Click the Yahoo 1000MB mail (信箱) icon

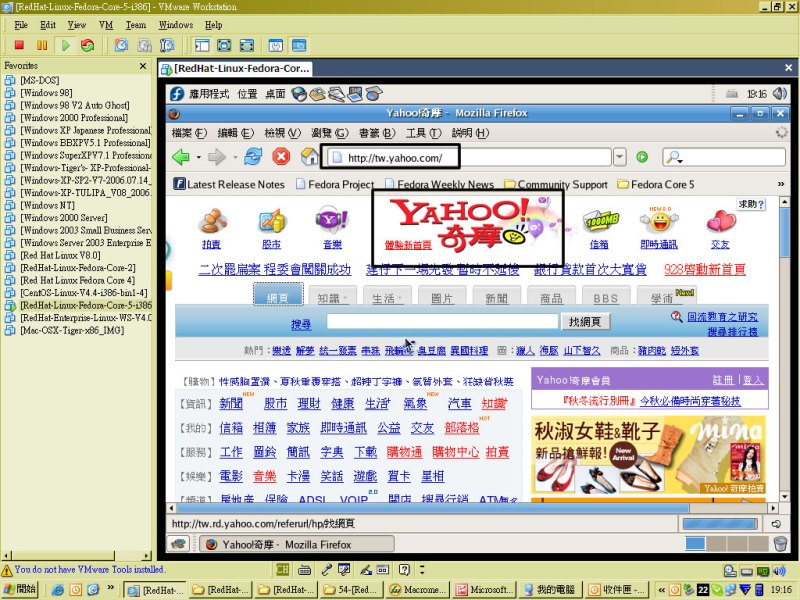pos(600,221)
